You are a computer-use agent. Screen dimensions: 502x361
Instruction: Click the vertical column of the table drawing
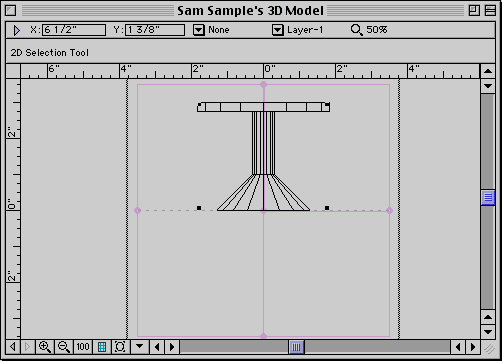263,143
